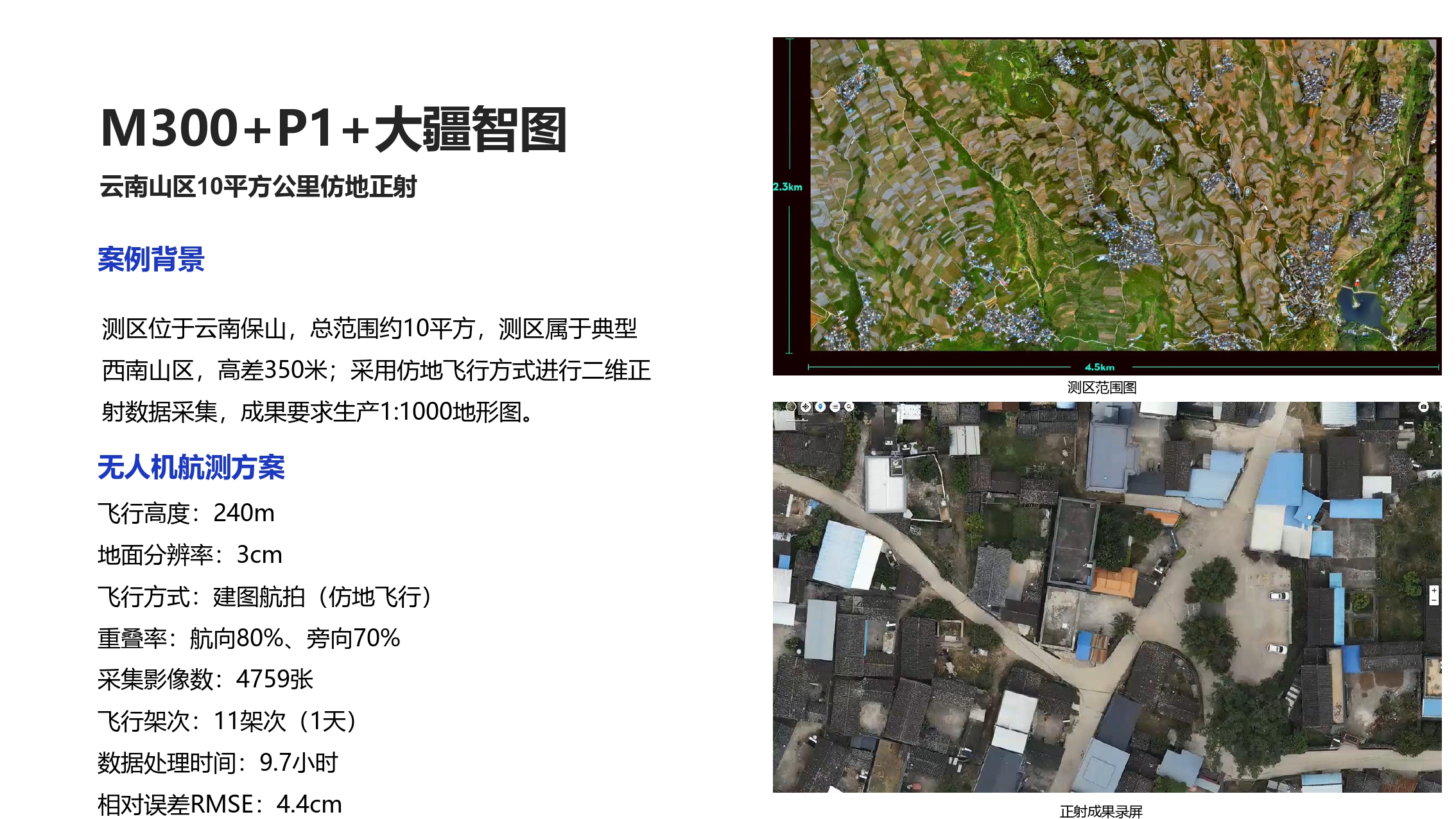
Task: Click the line 飞行高度：240m
Action: [x=186, y=513]
